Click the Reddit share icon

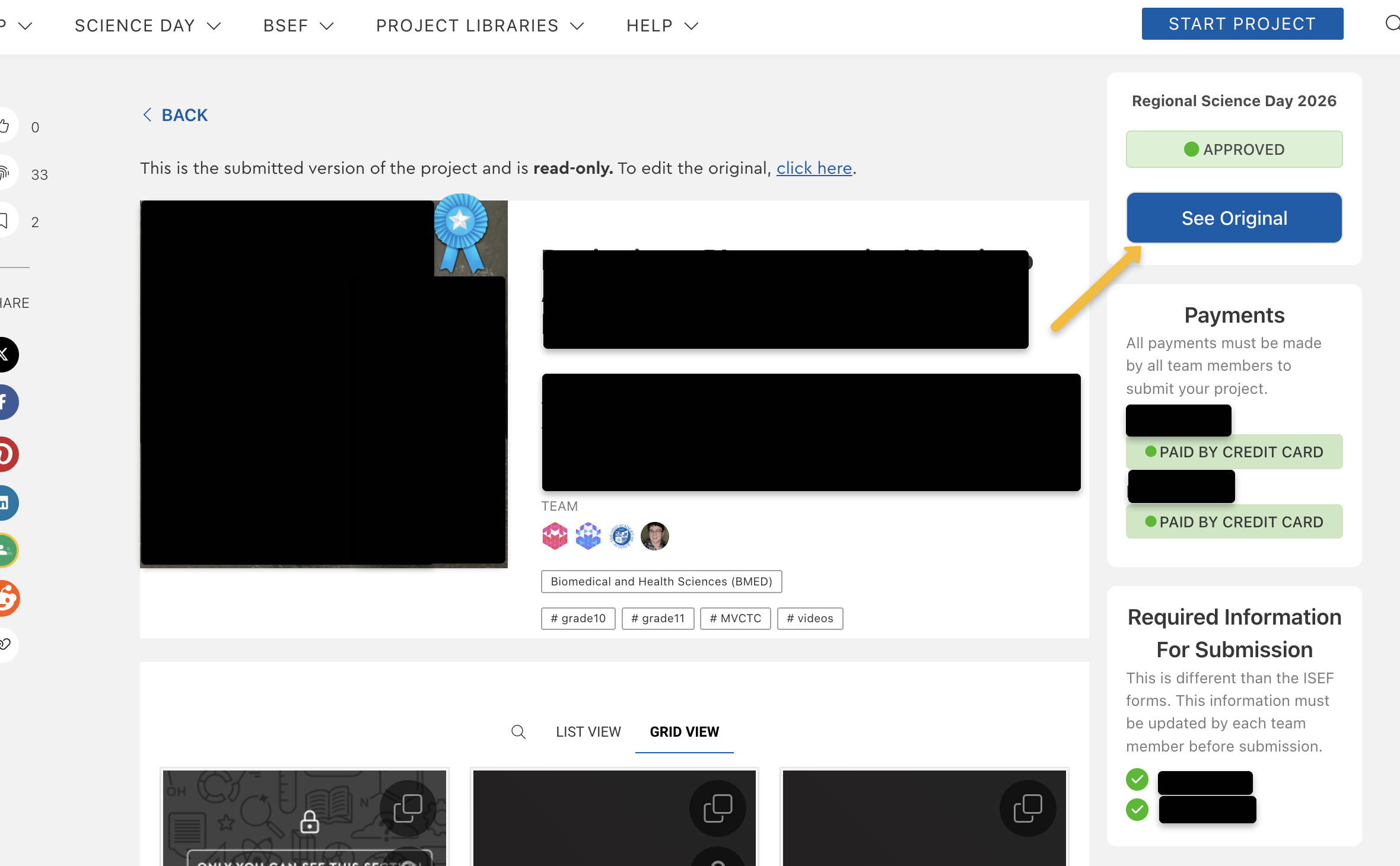[7, 598]
